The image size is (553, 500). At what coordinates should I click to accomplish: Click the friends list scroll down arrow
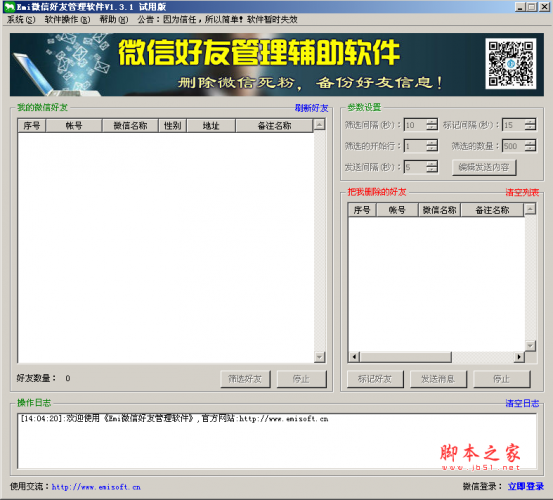320,357
